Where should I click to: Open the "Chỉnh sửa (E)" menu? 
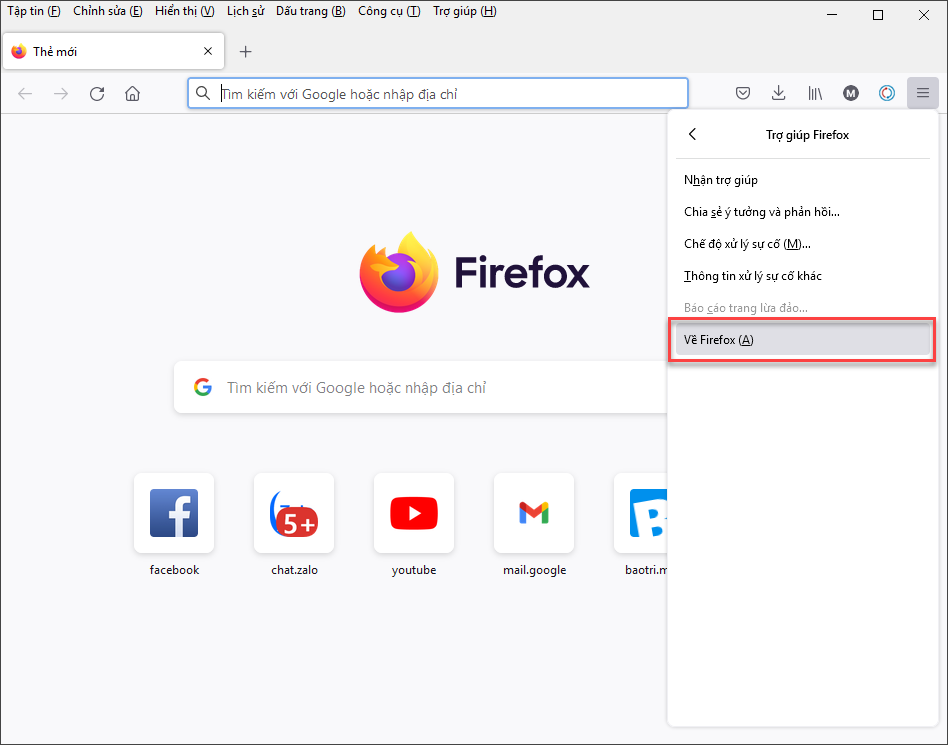point(108,11)
